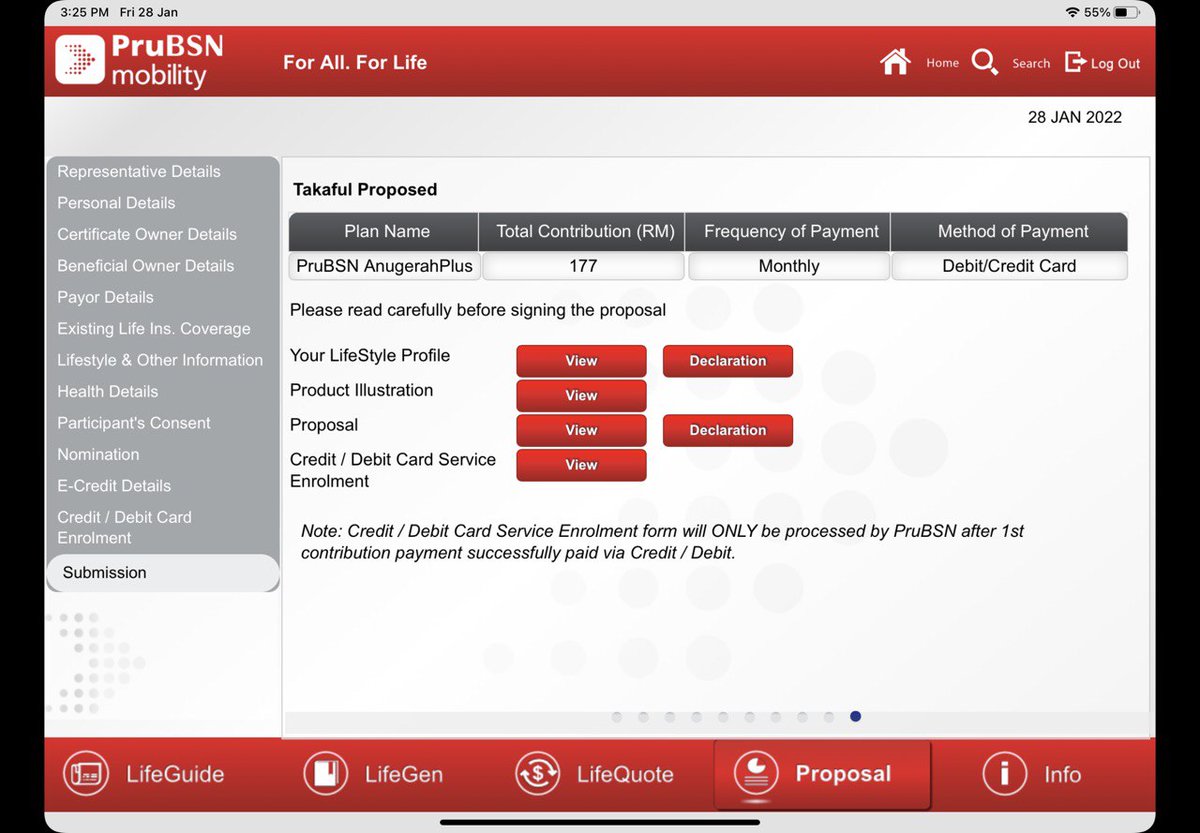This screenshot has width=1200, height=833.
Task: Tap the Debit/Credit Card payment method value
Action: (x=1009, y=266)
